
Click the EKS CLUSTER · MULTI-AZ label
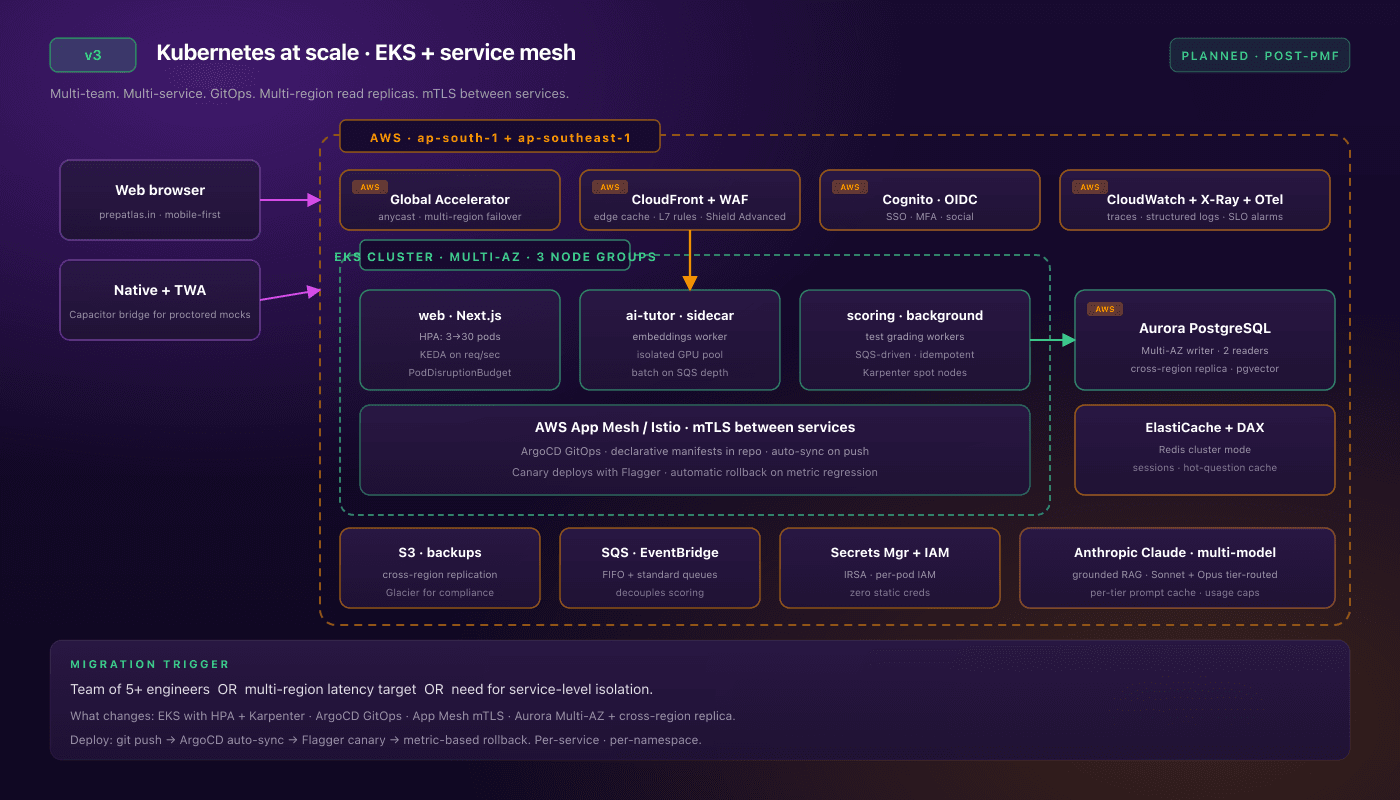[495, 257]
